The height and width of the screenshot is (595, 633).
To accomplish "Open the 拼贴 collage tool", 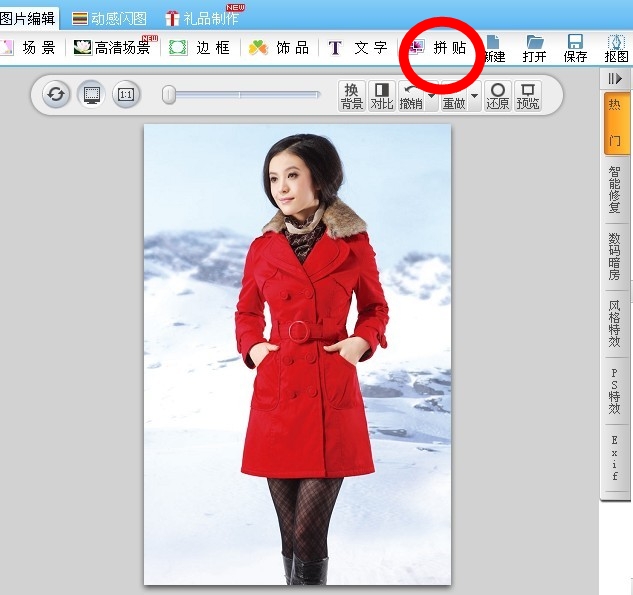I will coord(437,48).
